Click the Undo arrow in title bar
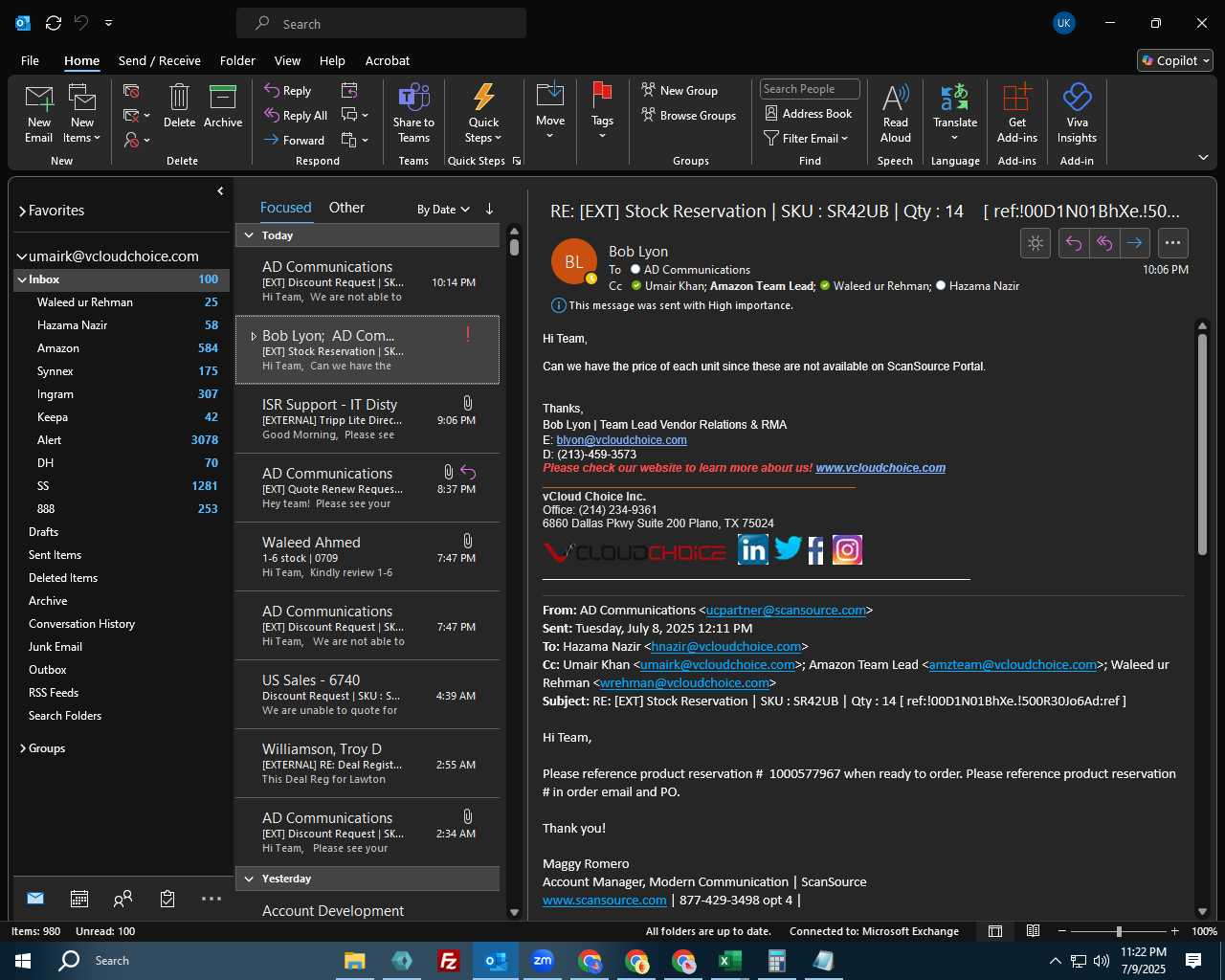 (x=81, y=23)
